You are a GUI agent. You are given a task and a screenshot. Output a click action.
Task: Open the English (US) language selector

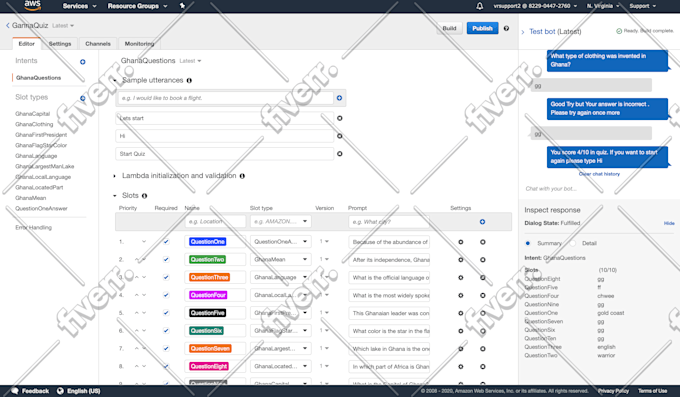click(78, 391)
